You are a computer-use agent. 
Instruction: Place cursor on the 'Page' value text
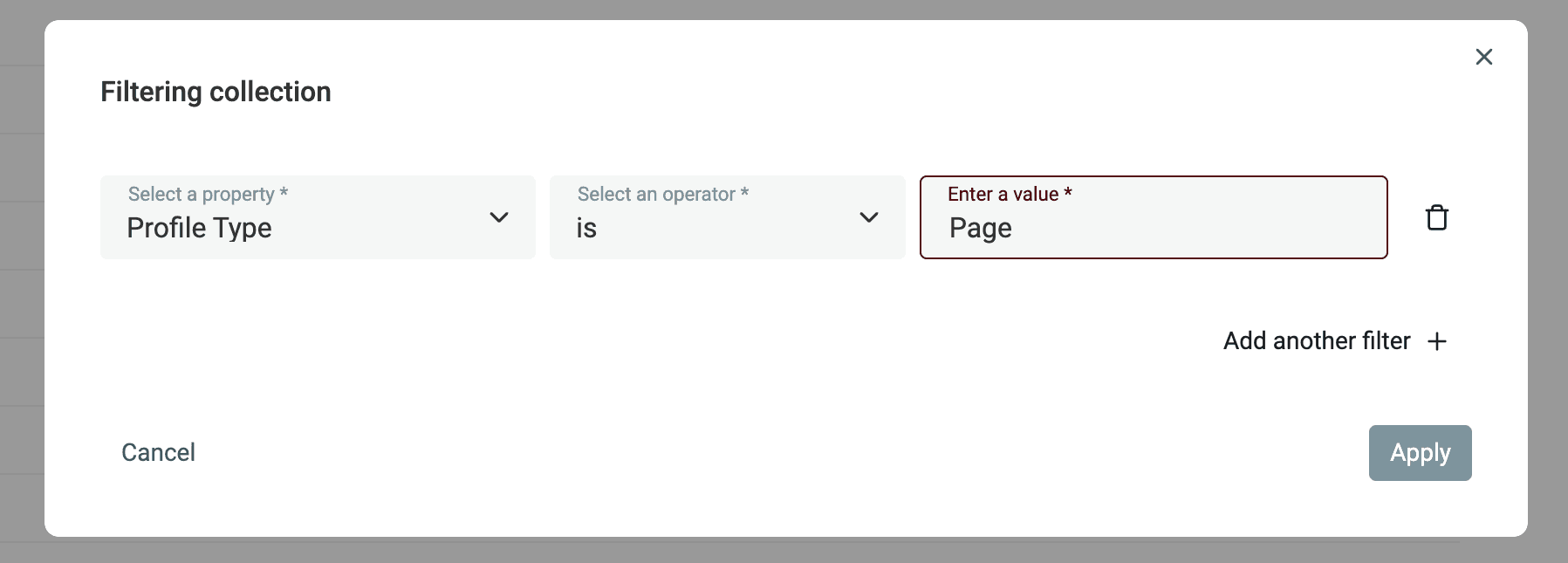(981, 229)
